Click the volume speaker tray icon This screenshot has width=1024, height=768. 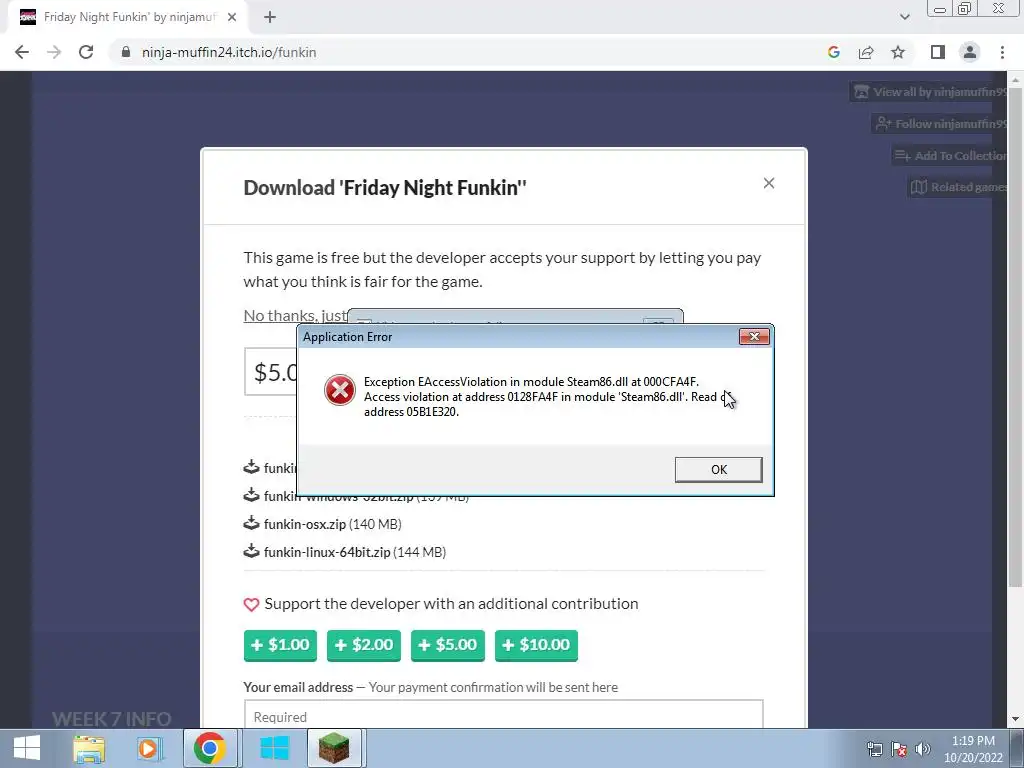[x=923, y=749]
